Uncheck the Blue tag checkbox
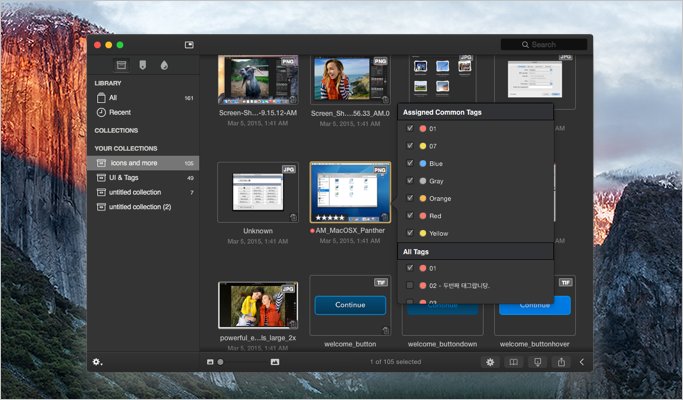683x400 pixels. [x=409, y=163]
